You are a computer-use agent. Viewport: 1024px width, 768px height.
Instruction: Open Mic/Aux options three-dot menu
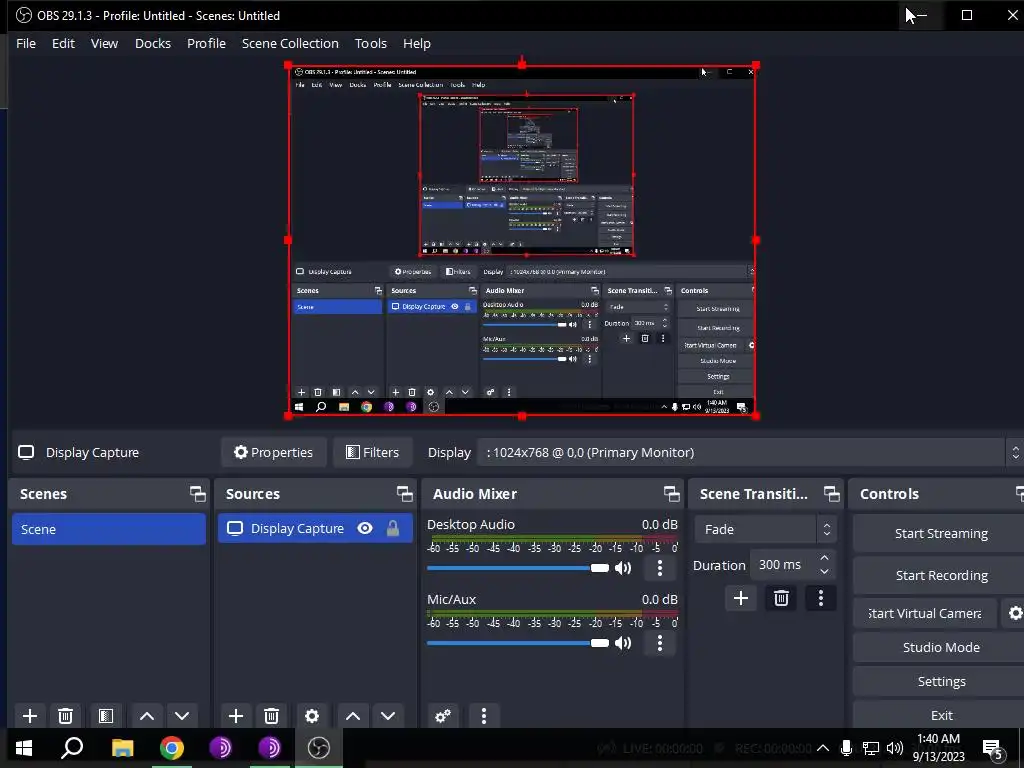pyautogui.click(x=660, y=643)
